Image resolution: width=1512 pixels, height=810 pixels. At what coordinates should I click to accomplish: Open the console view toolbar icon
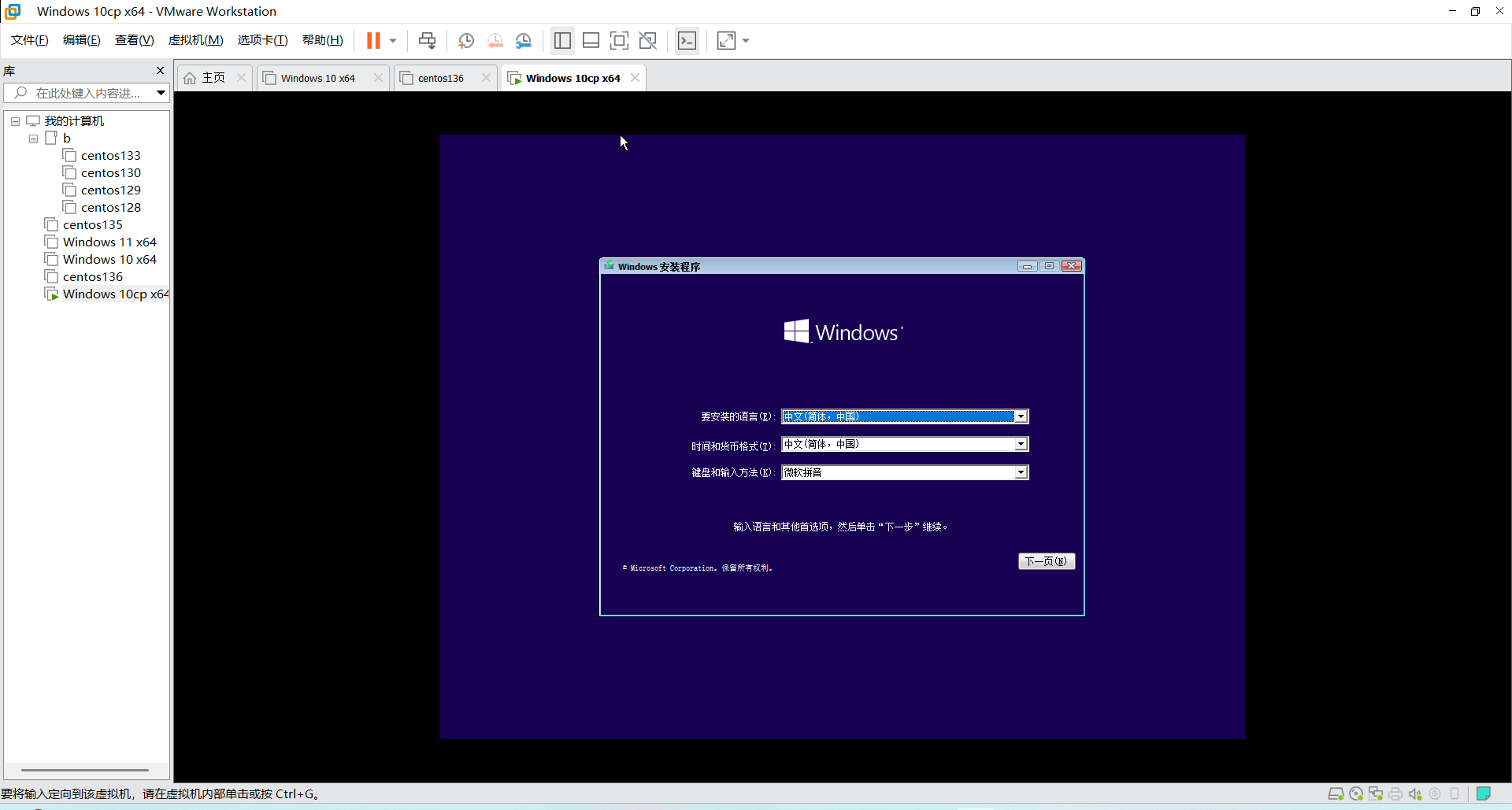[x=687, y=40]
